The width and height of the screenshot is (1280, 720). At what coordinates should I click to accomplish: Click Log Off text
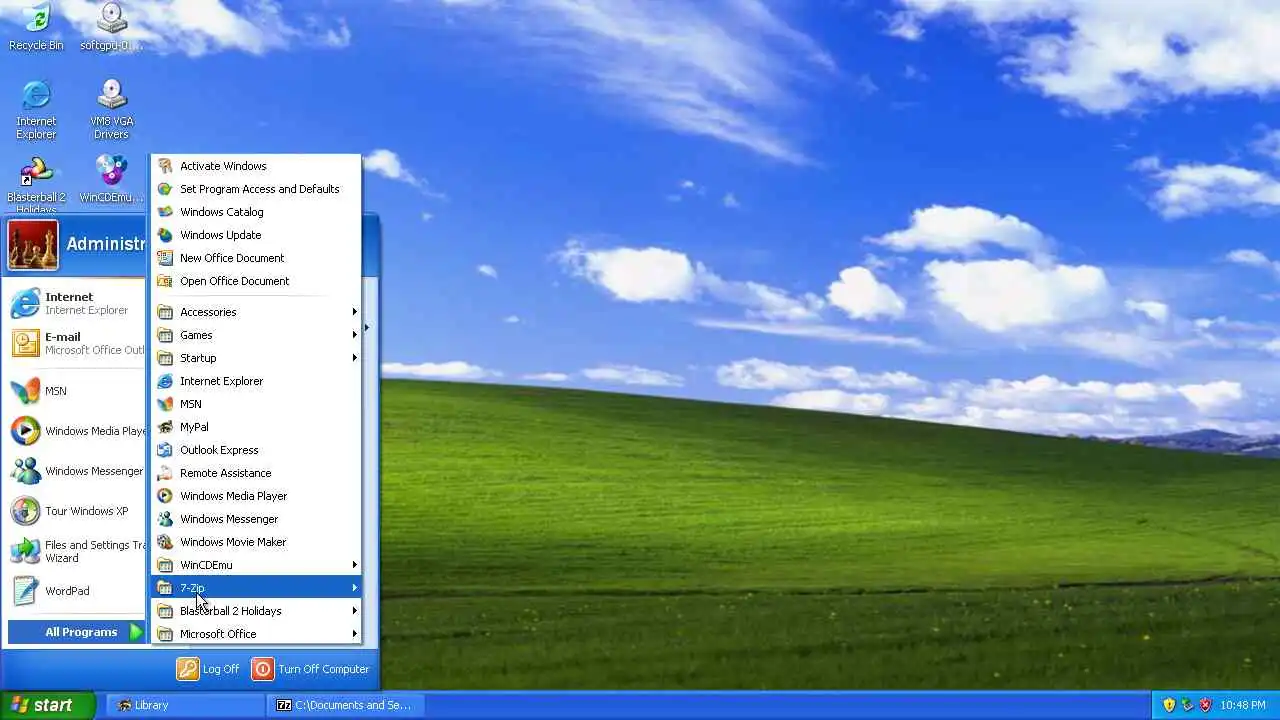click(221, 669)
